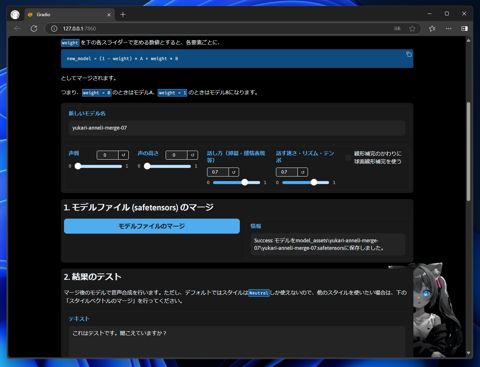Click the page vertical scrollbar thumb
Screen dimensions: 480x367
coord(468,152)
